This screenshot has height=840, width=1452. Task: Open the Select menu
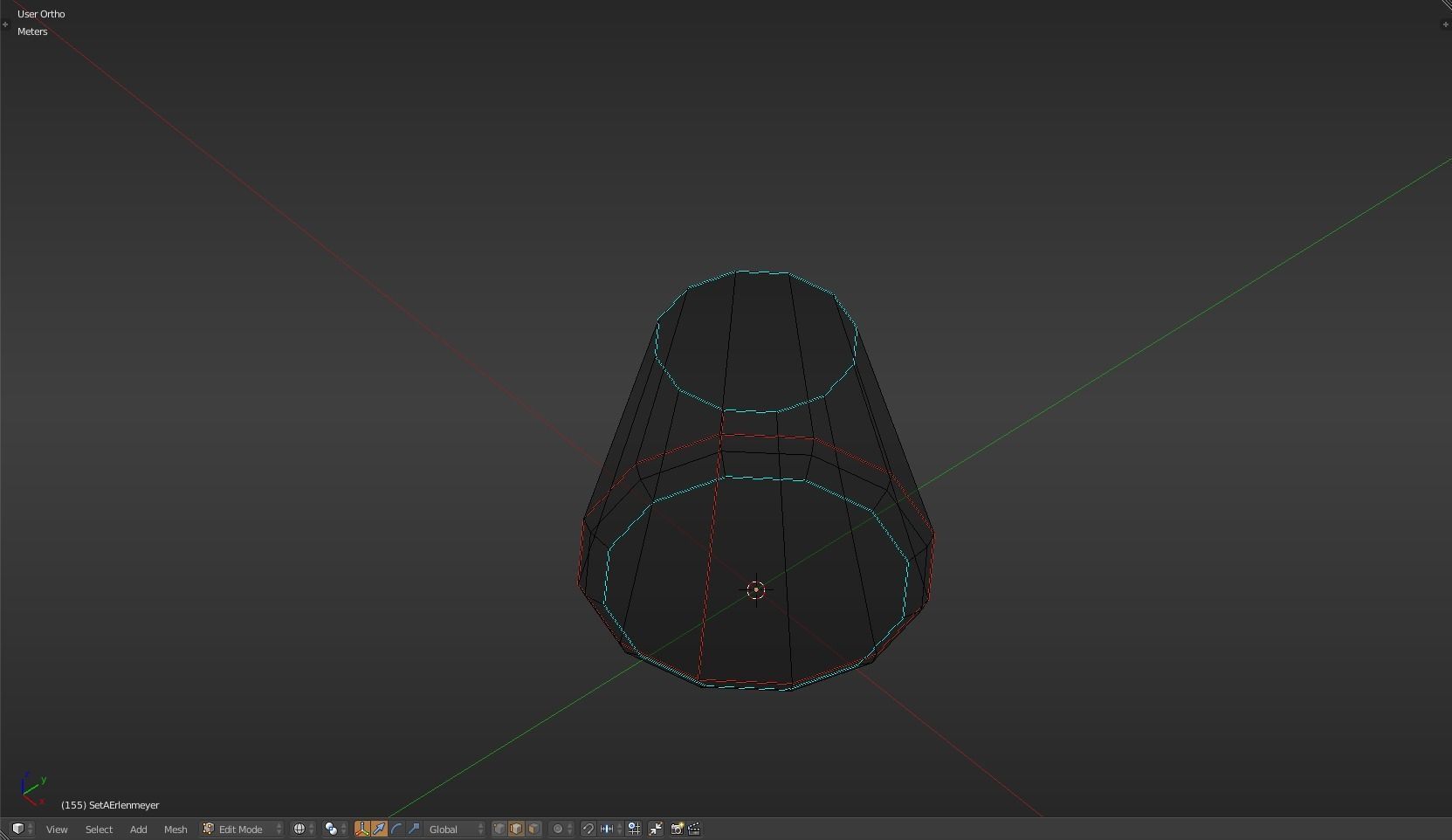(x=99, y=830)
